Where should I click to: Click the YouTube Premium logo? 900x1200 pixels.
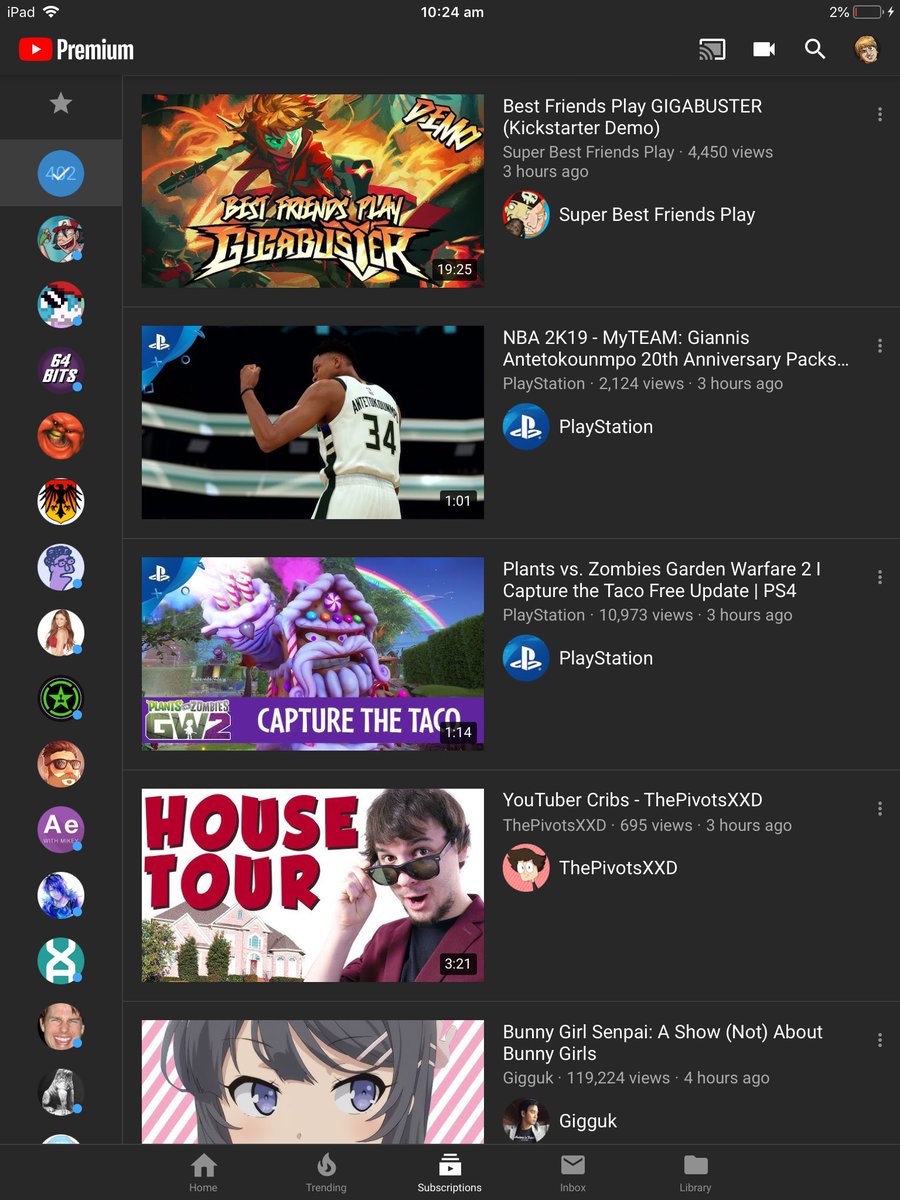coord(76,49)
